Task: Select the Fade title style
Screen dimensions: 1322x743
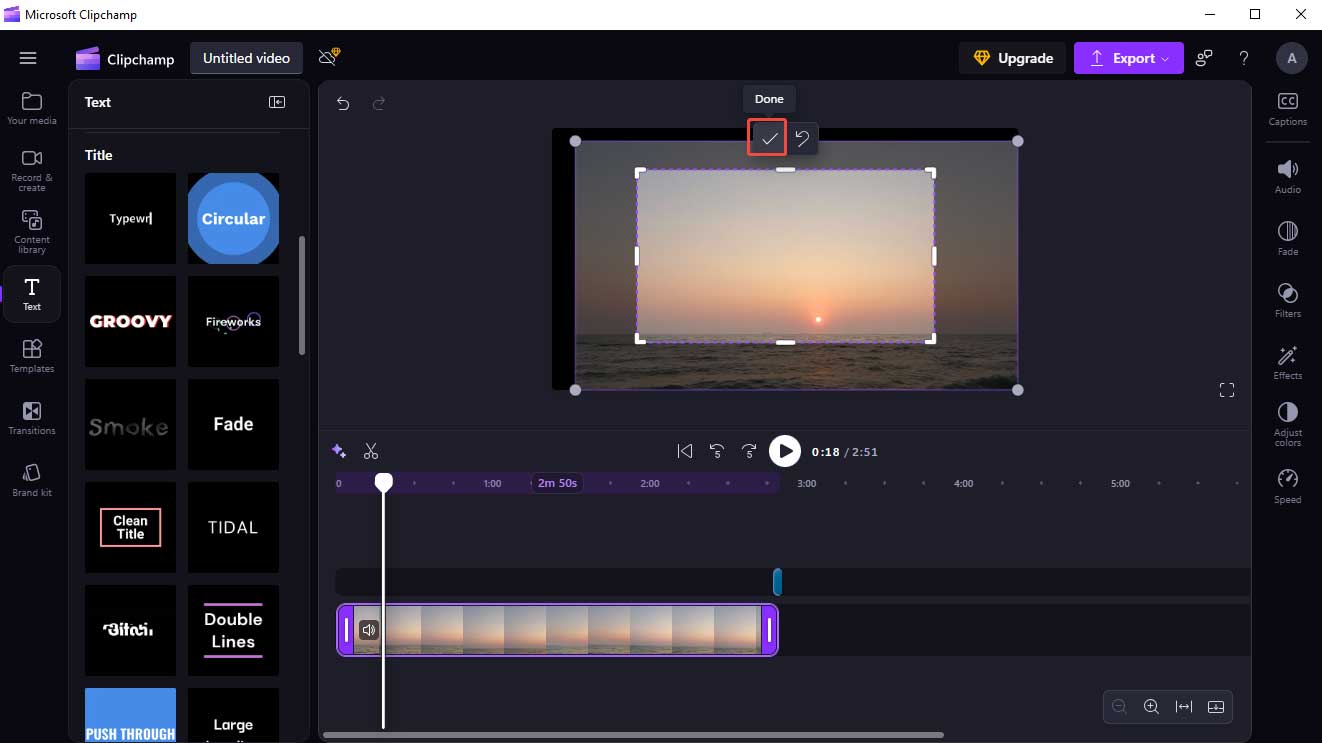Action: [x=233, y=424]
